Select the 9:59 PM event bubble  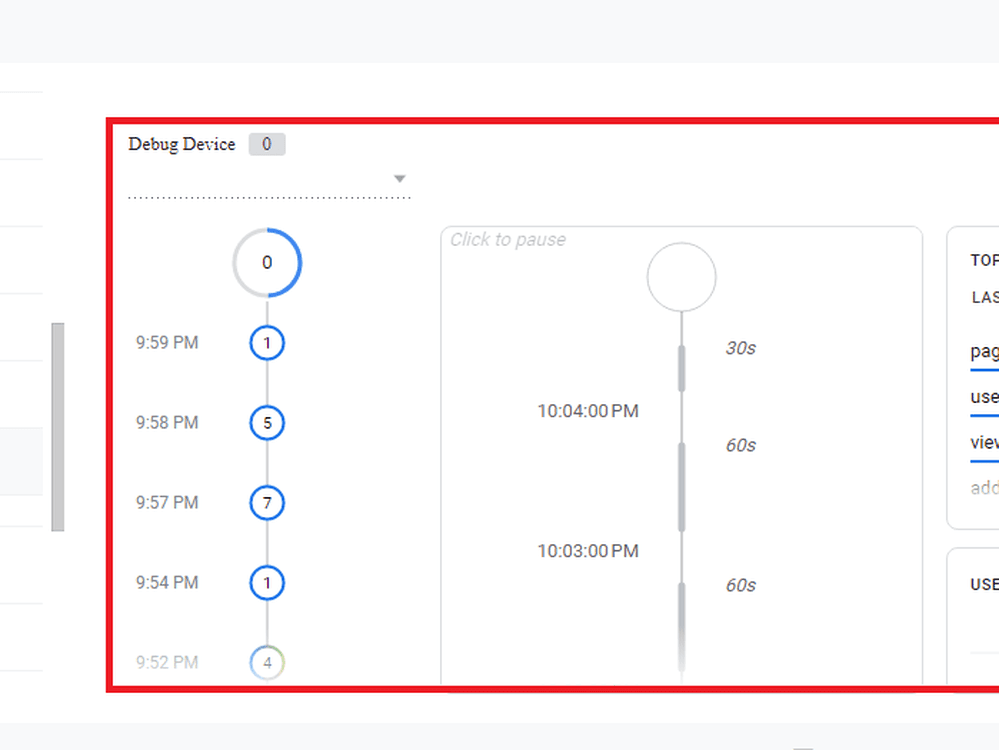click(267, 343)
